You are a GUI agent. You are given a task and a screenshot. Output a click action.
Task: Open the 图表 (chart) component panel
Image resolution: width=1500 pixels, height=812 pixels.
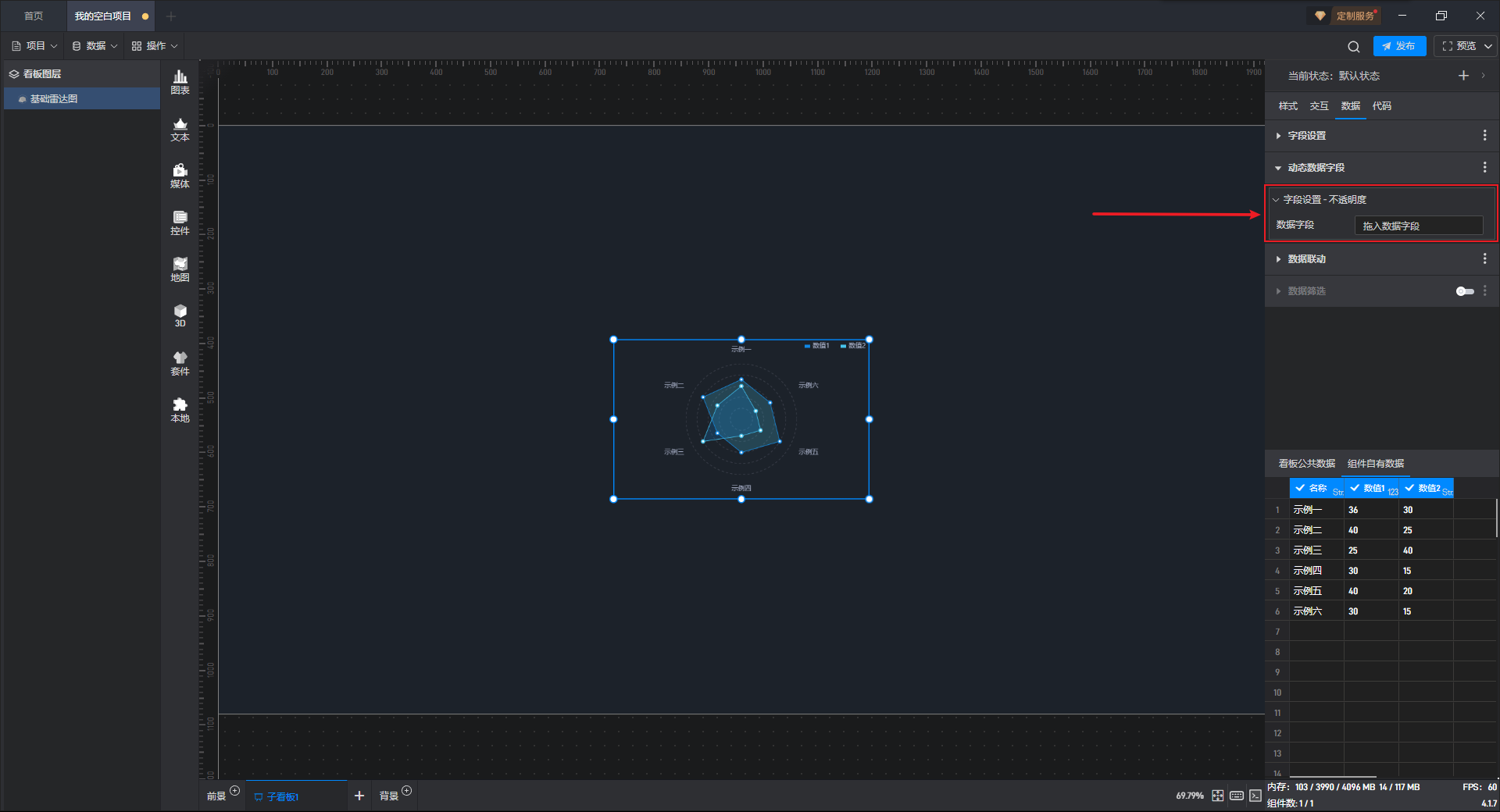point(180,82)
